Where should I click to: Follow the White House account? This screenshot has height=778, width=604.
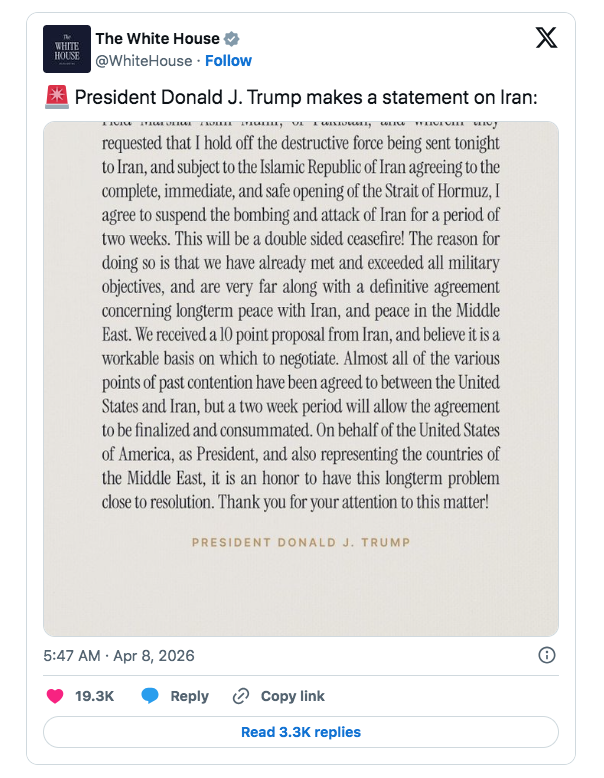pos(228,60)
